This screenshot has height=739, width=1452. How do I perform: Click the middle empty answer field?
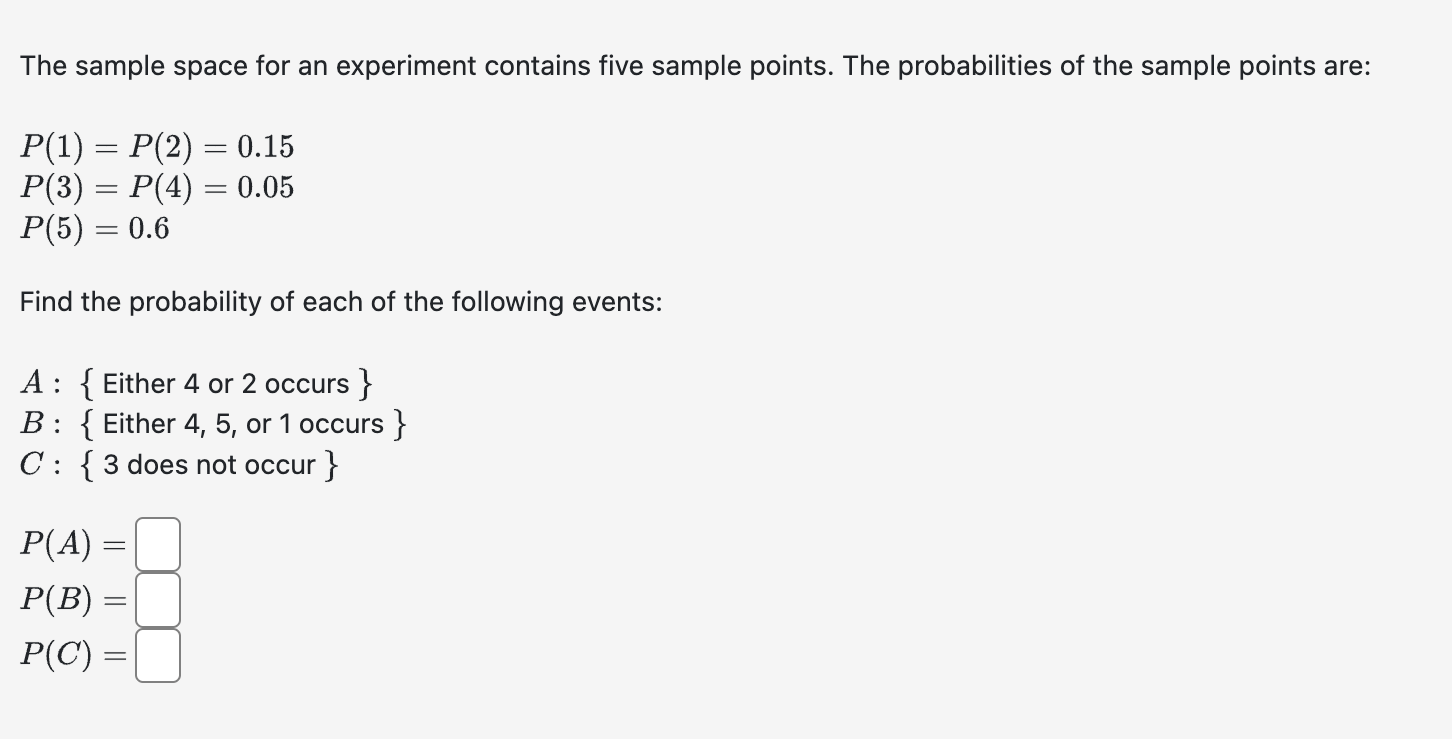click(158, 599)
